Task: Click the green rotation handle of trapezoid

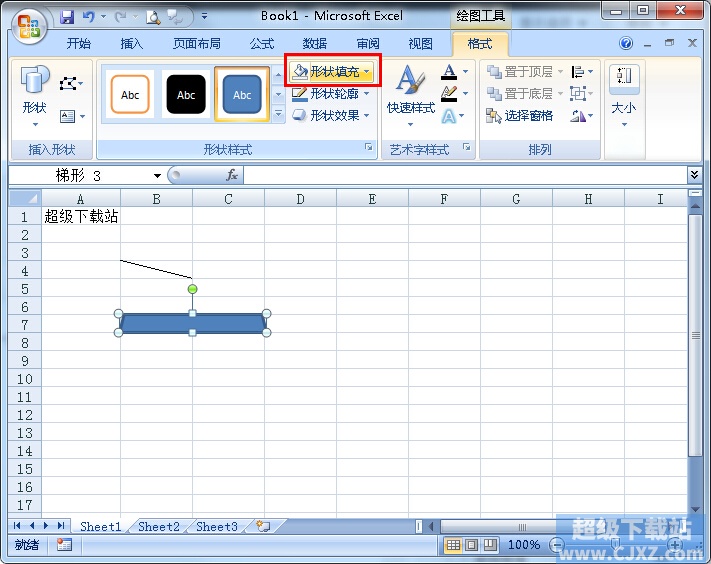Action: click(x=192, y=289)
